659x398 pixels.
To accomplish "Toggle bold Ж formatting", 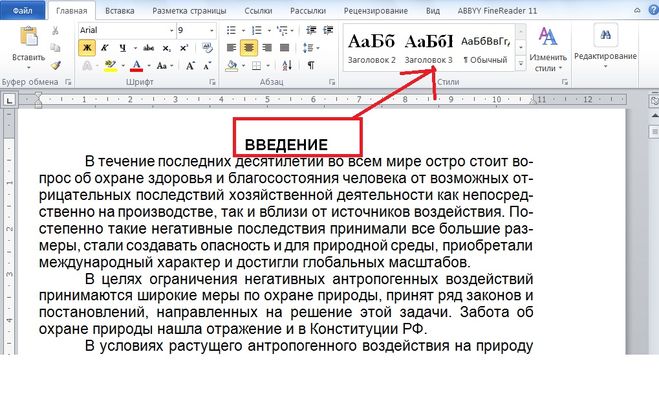I will pyautogui.click(x=87, y=48).
